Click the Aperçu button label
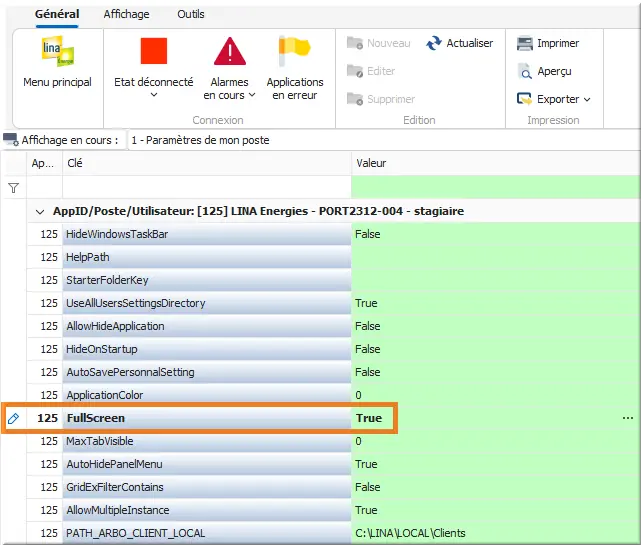 coord(554,71)
